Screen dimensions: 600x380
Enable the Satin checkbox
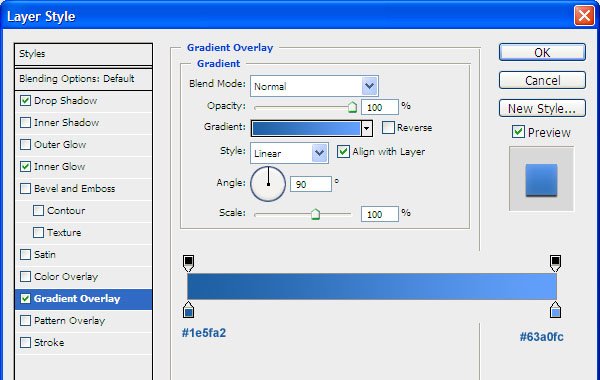25,254
